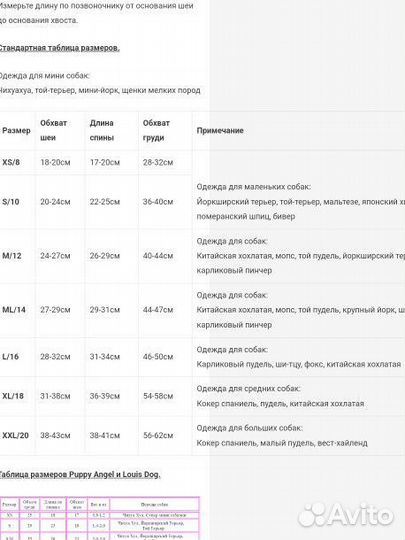Click the '56-62см' chest girth cell
Screen dimensions: 405x540
(x=158, y=435)
